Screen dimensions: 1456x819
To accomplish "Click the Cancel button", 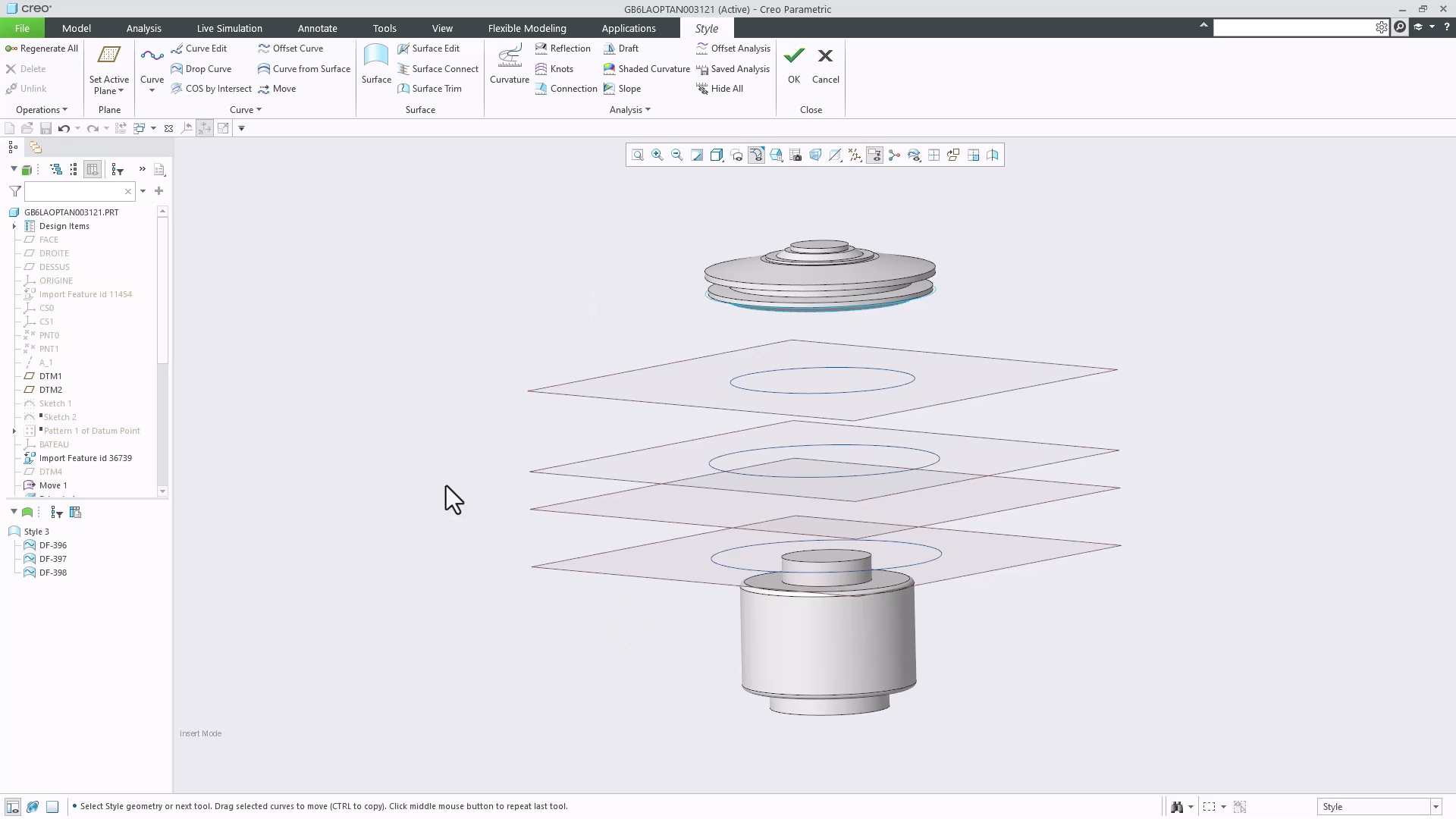I will click(x=825, y=64).
